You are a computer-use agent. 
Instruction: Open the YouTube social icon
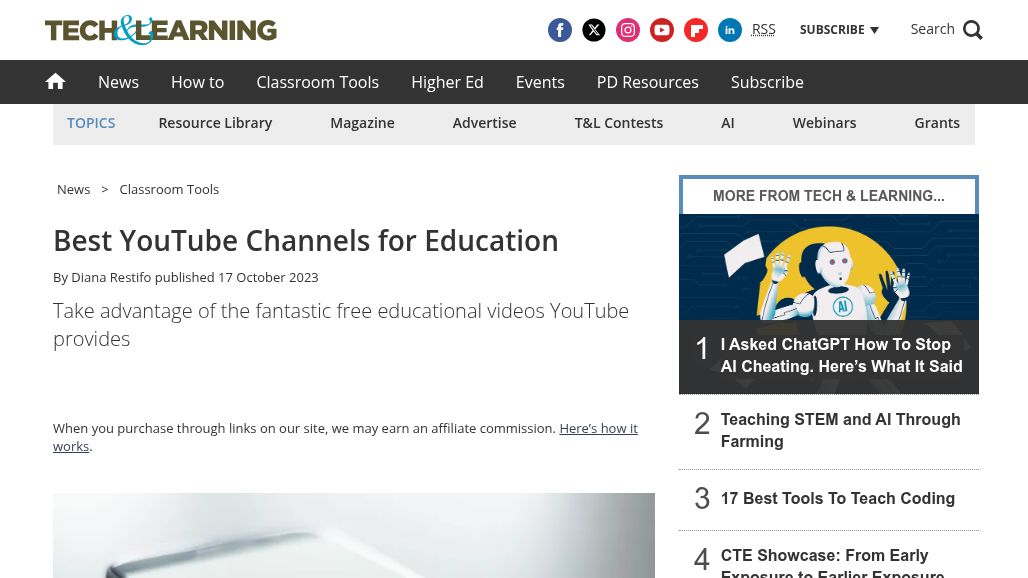tap(662, 30)
